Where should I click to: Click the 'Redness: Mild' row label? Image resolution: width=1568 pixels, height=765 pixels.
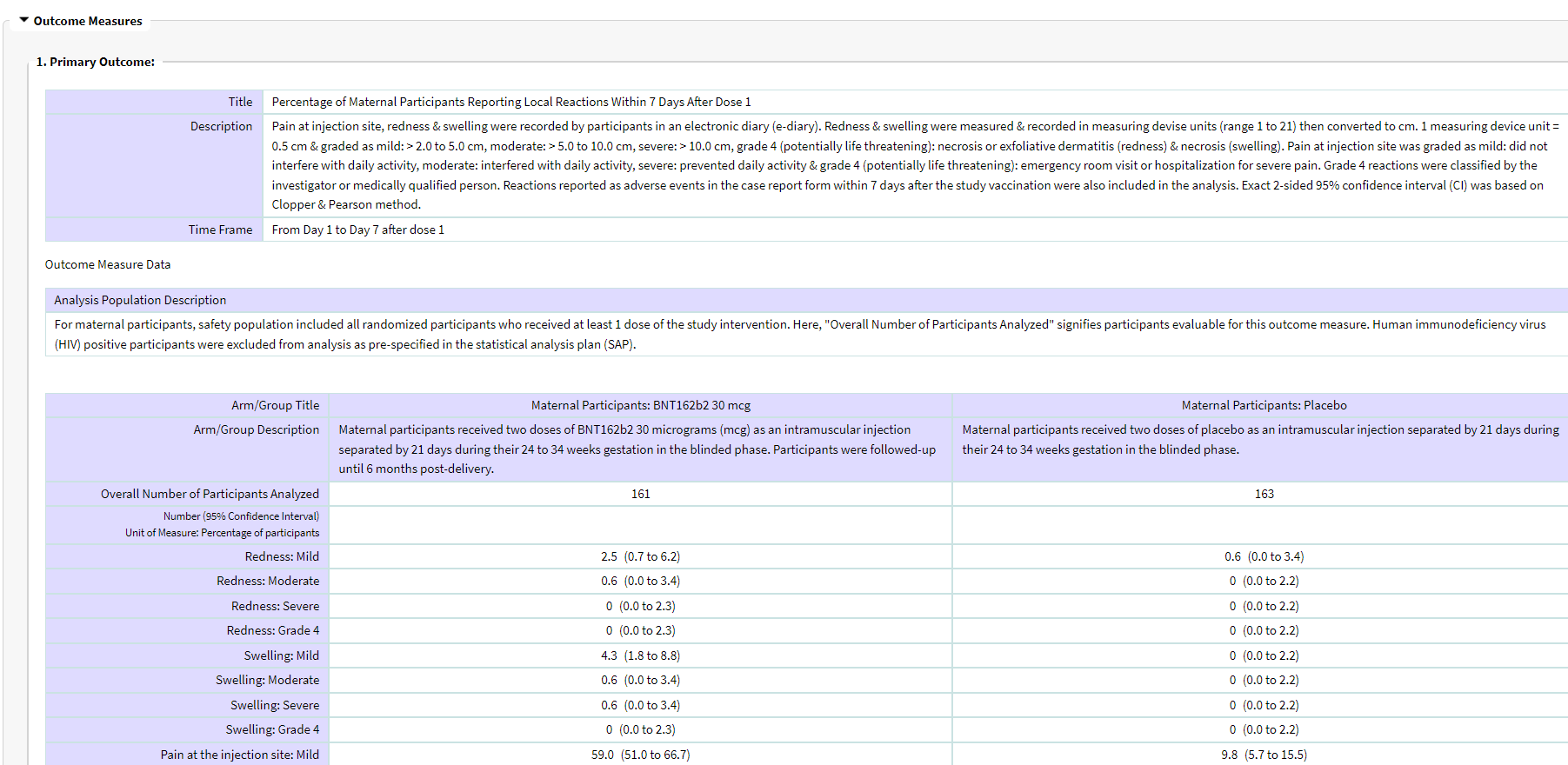pos(282,556)
